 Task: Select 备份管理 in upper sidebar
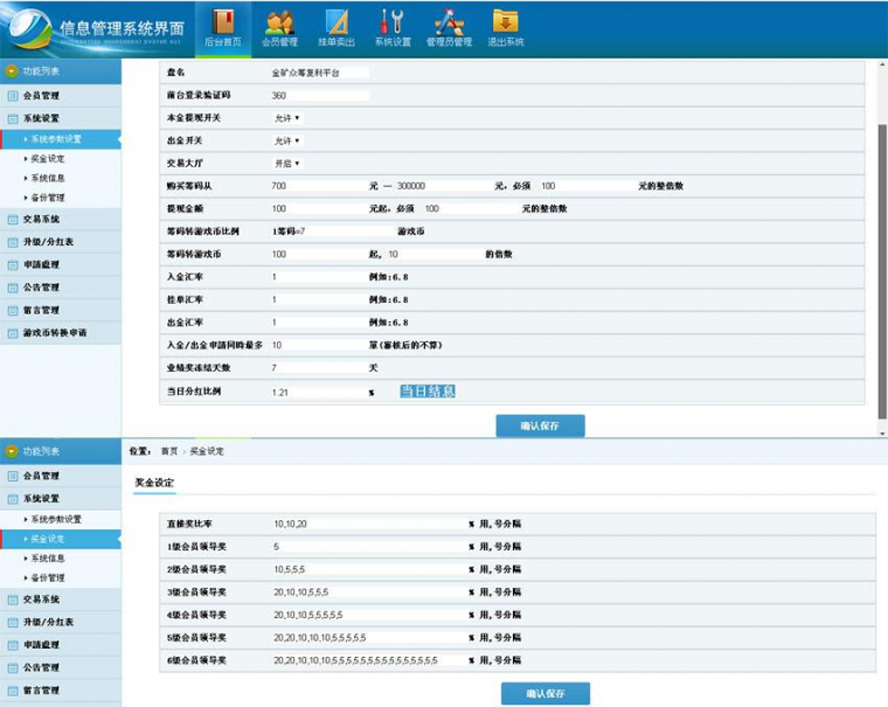point(48,197)
